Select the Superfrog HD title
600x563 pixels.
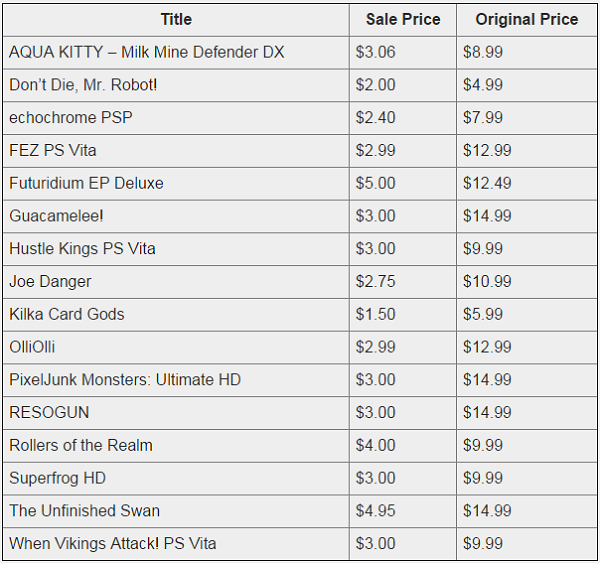click(x=57, y=478)
